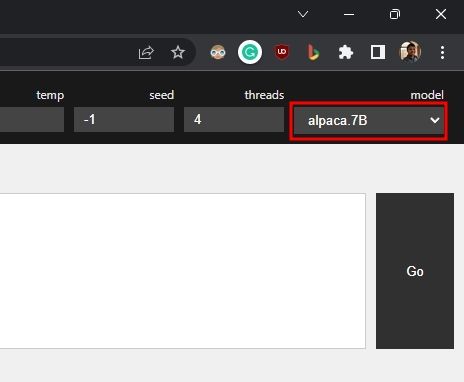Image resolution: width=464 pixels, height=382 pixels.
Task: Click the Go button
Action: point(415,271)
